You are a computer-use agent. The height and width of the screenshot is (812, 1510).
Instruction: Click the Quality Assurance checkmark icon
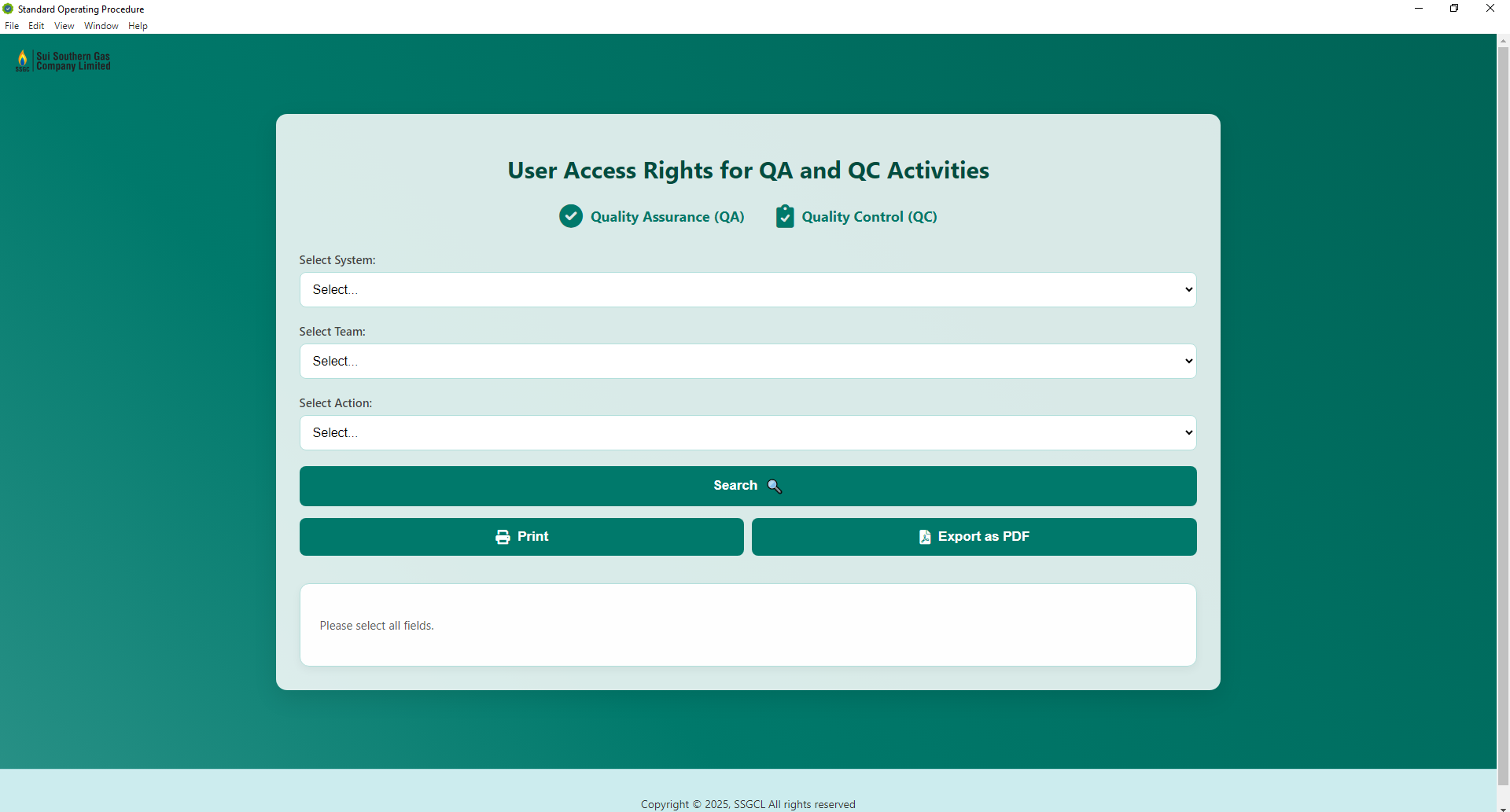pyautogui.click(x=571, y=216)
